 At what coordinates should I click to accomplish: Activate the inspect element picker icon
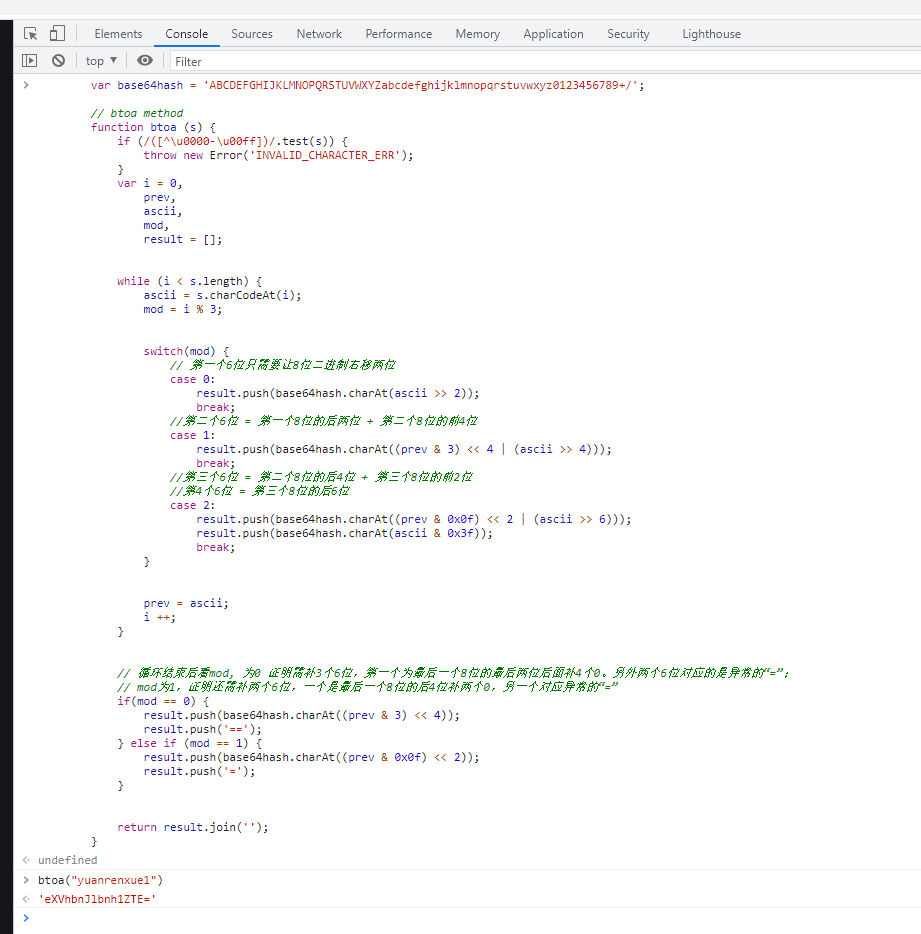pos(30,33)
